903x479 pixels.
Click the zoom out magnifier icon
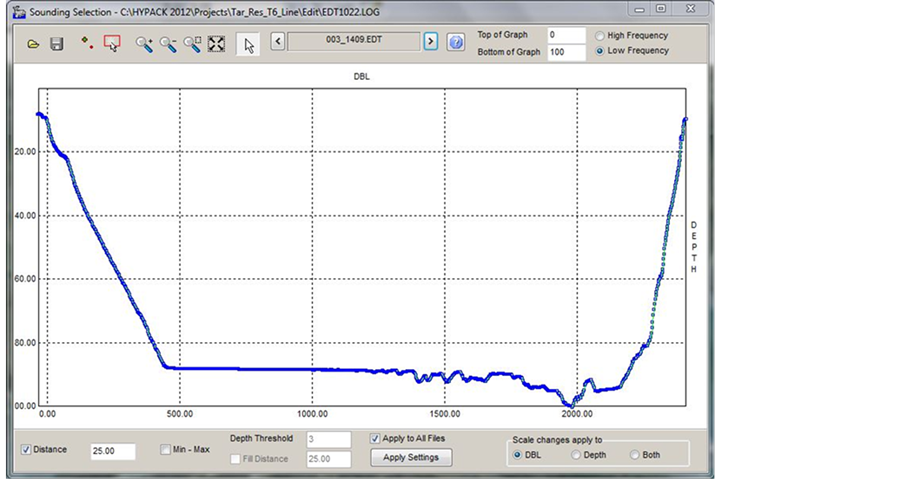click(168, 44)
